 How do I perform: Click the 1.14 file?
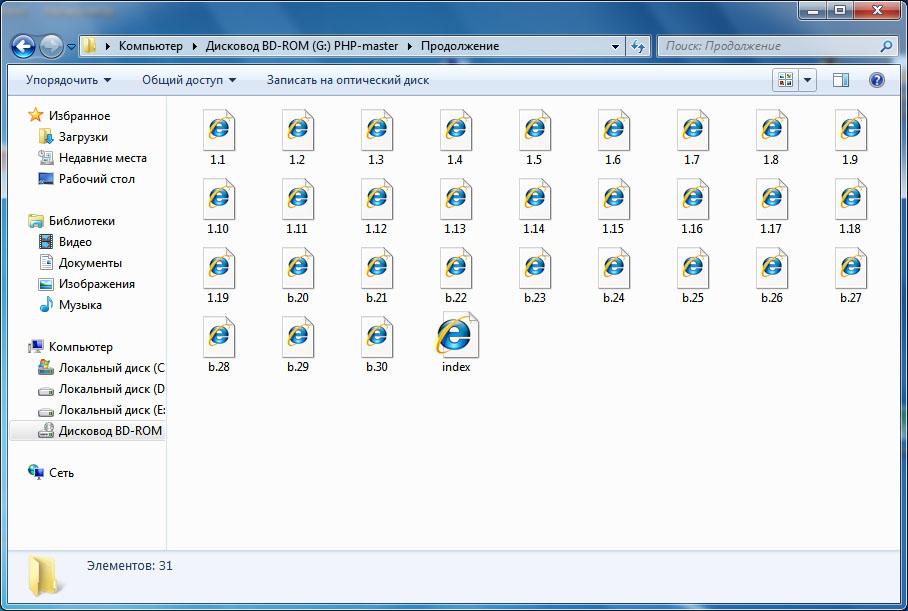pos(534,206)
